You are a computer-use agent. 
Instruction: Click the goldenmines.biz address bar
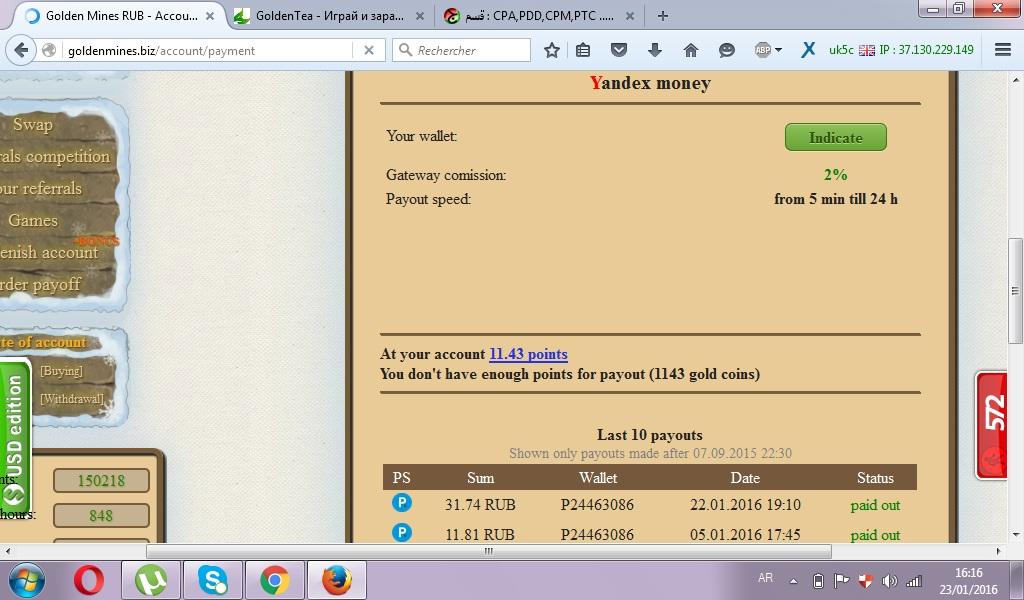click(x=209, y=50)
